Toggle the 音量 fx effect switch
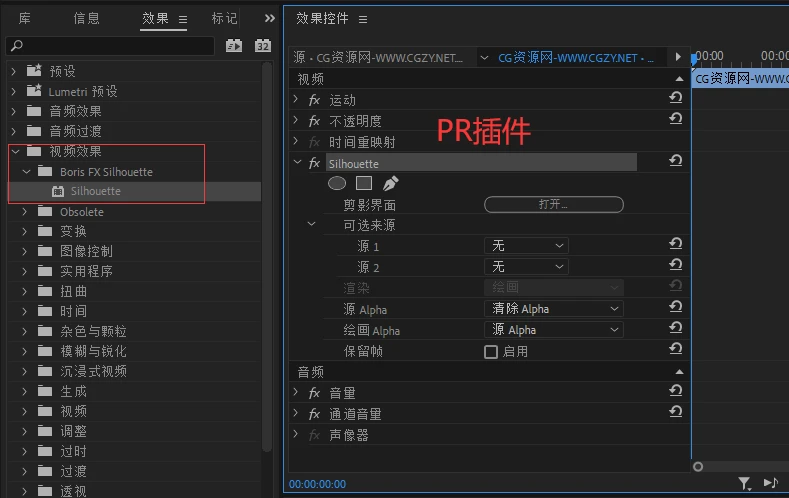 (314, 393)
